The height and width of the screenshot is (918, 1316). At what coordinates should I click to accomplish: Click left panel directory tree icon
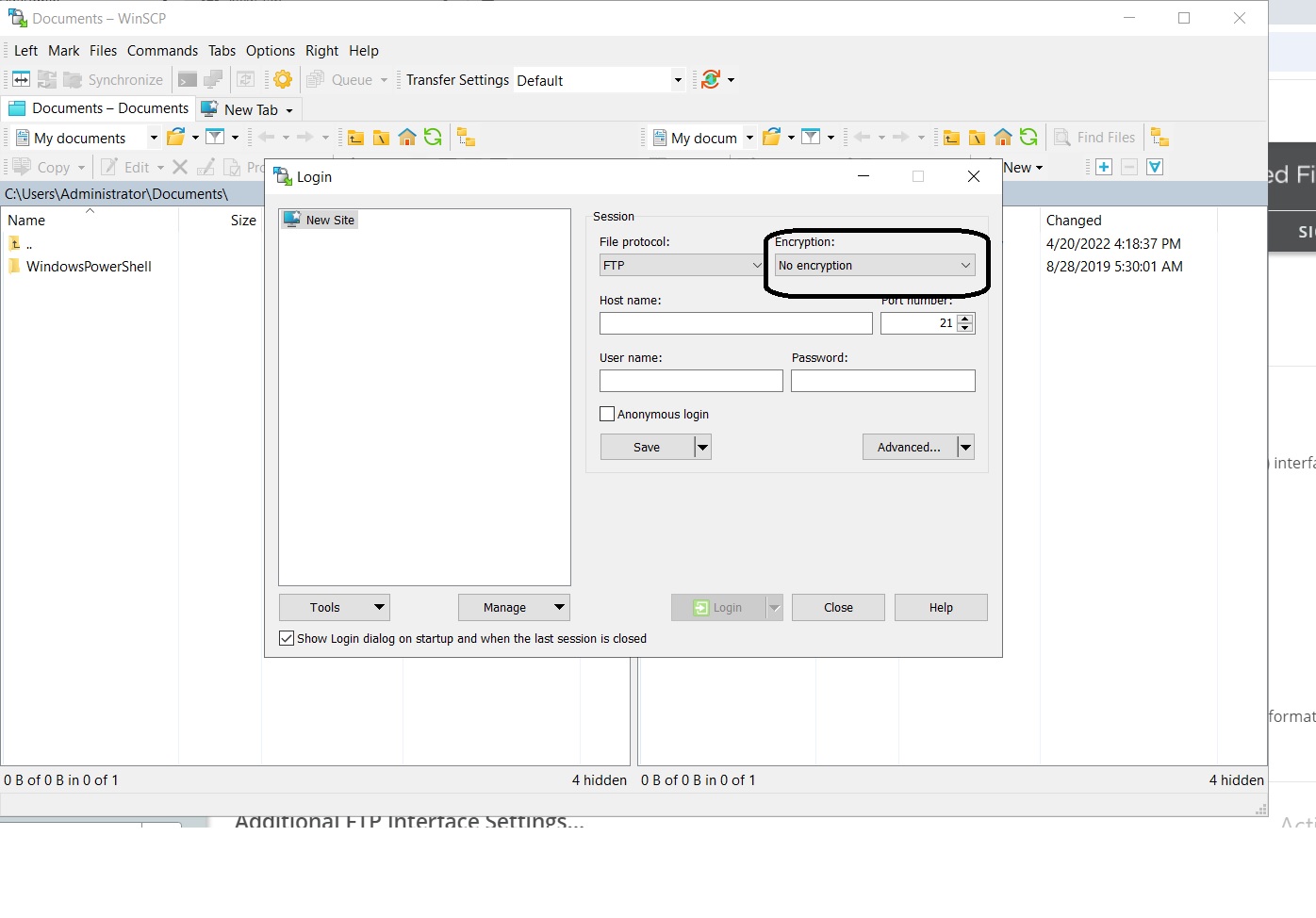tap(466, 138)
